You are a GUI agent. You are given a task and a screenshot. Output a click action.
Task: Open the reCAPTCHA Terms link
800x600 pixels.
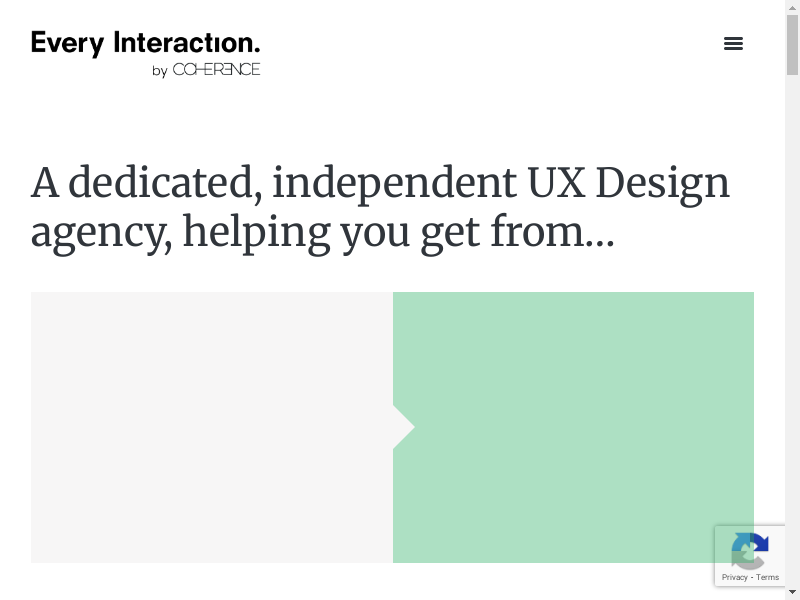pos(768,577)
